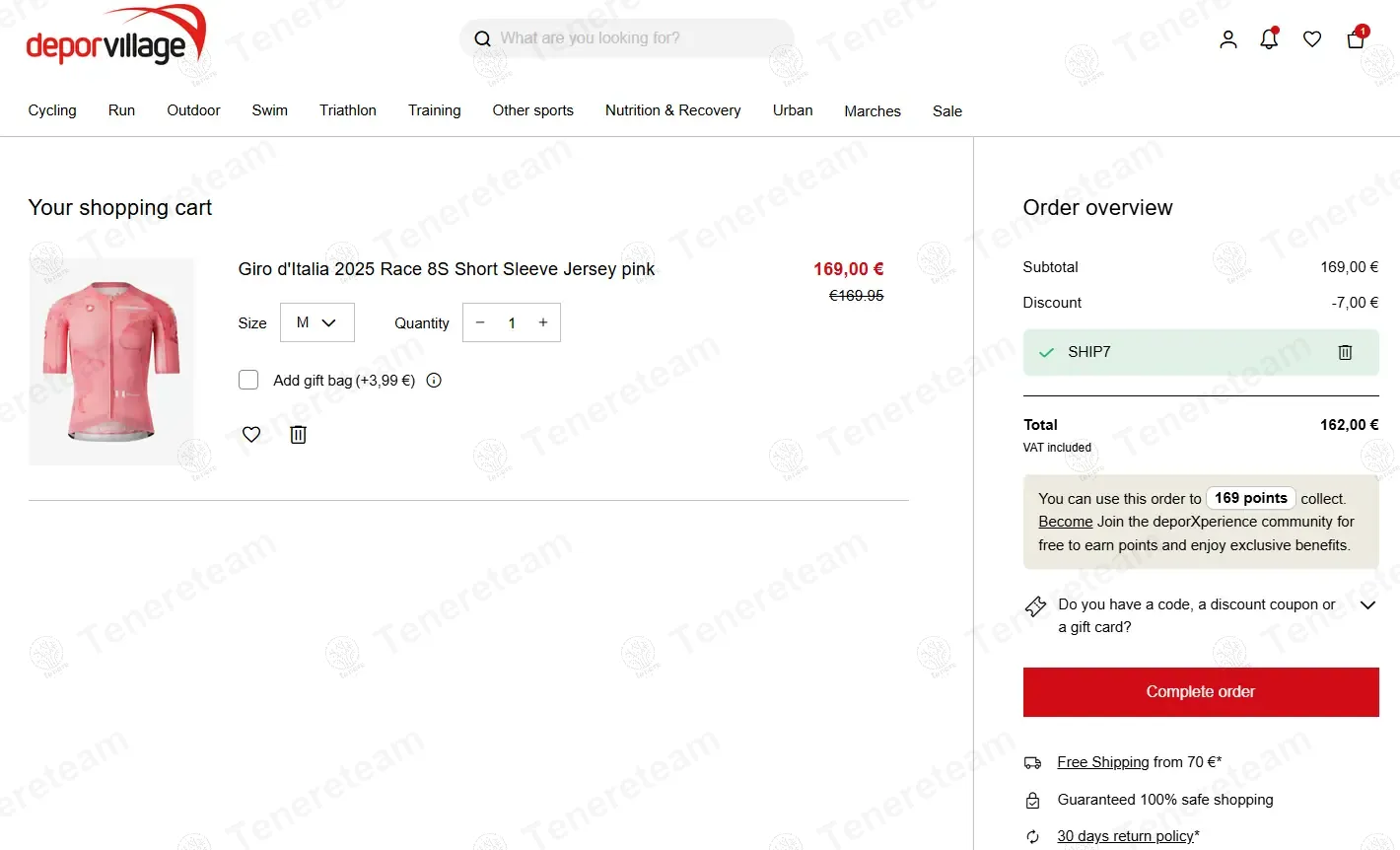Image resolution: width=1400 pixels, height=850 pixels.
Task: Open 30 days return policy link
Action: 1126,836
